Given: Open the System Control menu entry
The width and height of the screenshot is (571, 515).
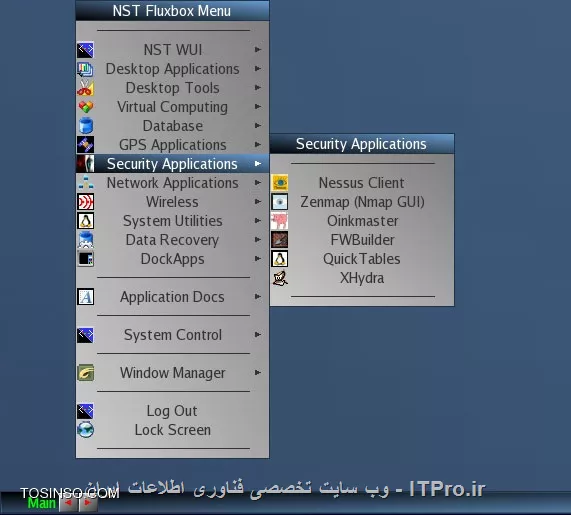Looking at the screenshot, I should (x=173, y=335).
